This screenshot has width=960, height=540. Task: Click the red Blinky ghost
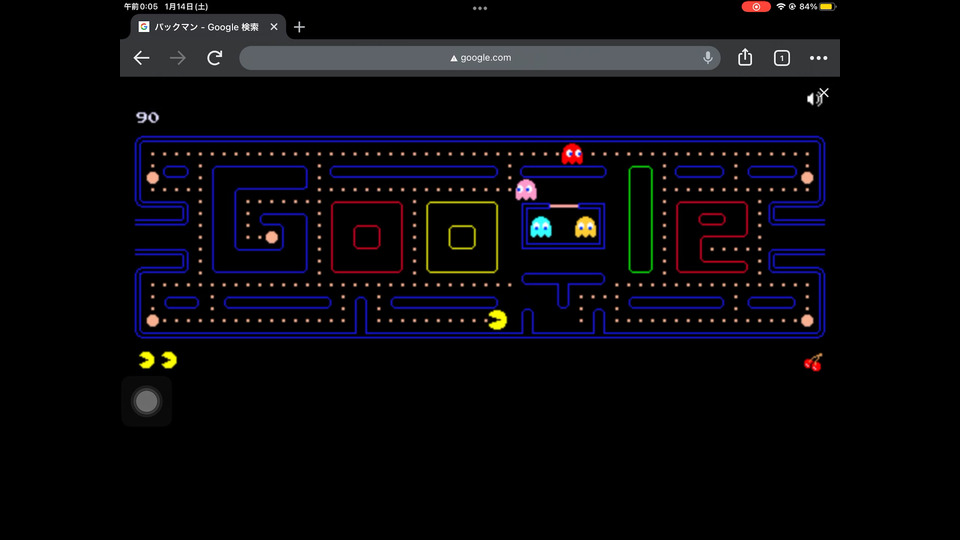tap(572, 154)
